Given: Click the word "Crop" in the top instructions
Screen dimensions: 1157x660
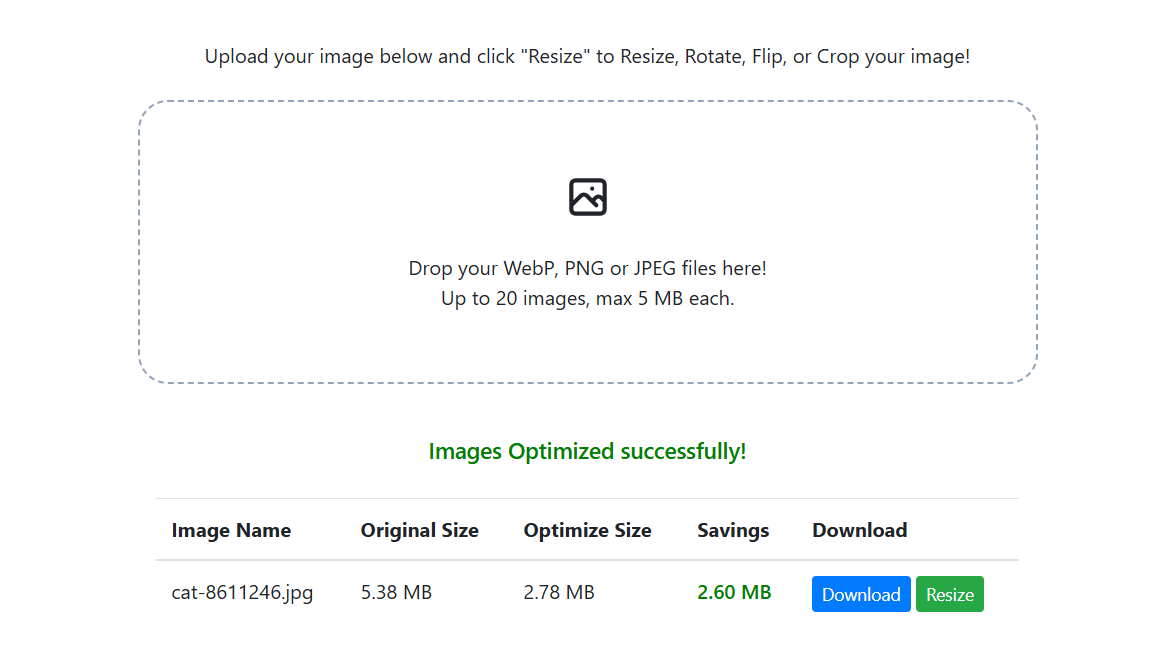Looking at the screenshot, I should coord(837,56).
